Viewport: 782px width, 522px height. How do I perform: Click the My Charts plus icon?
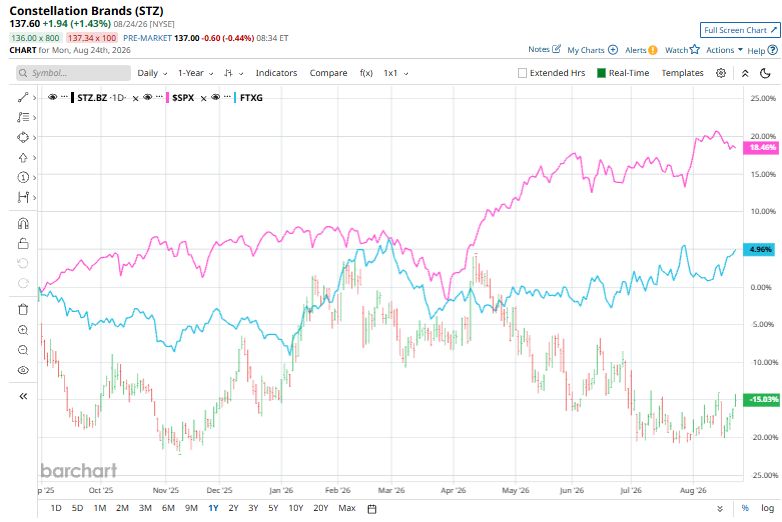click(613, 50)
